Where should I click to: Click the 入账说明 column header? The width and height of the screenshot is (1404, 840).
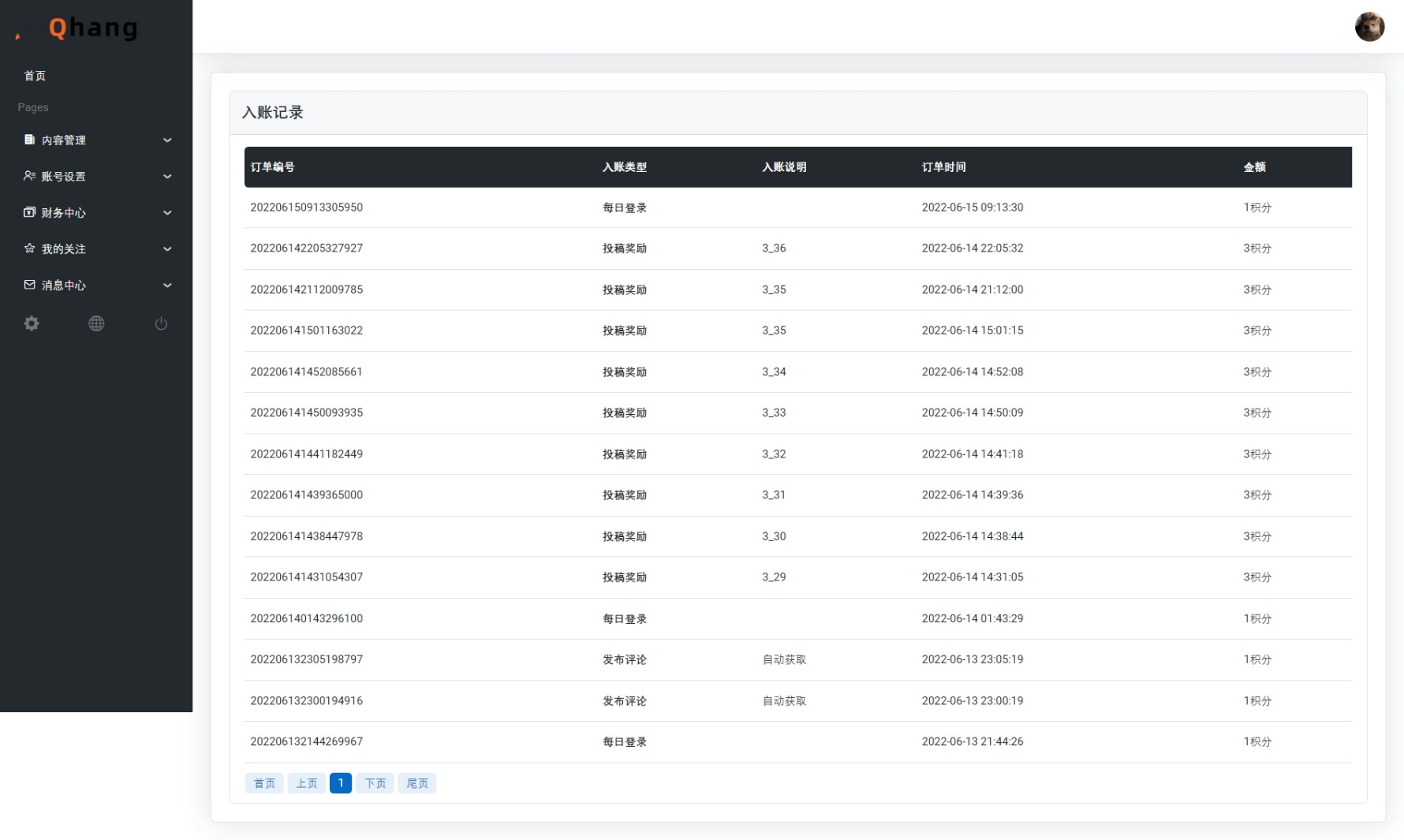click(784, 167)
